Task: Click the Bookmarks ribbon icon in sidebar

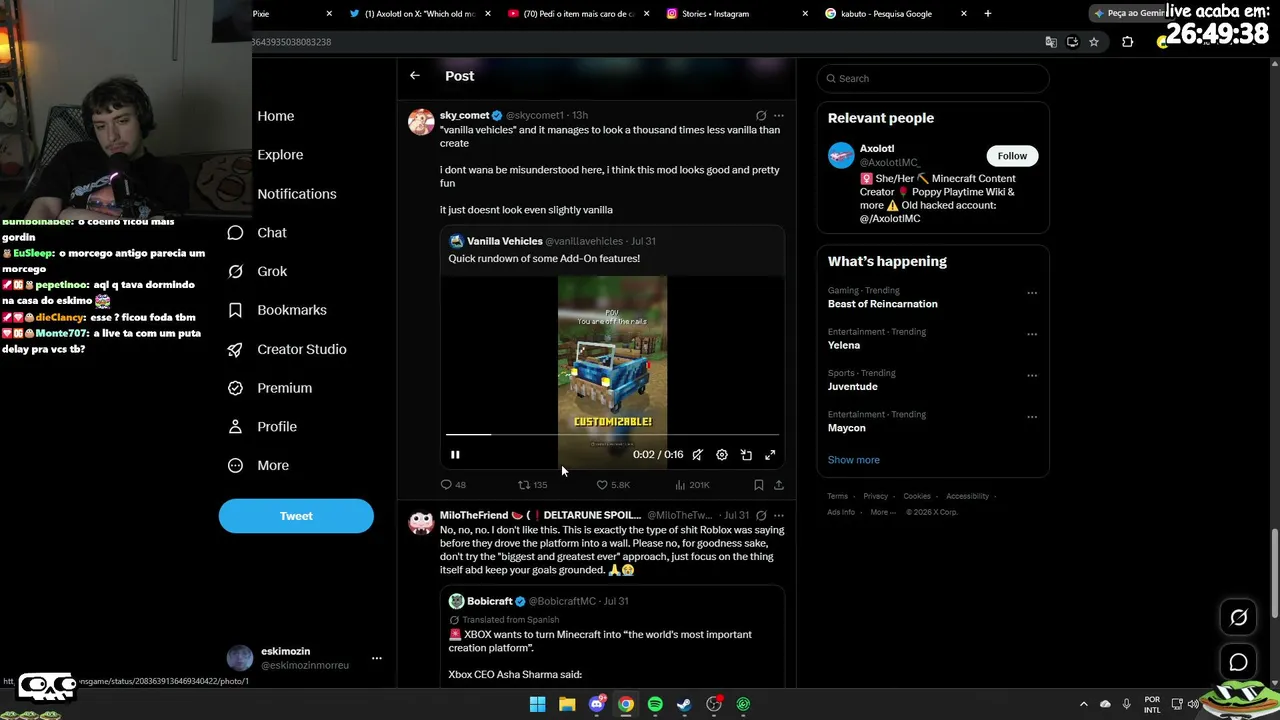Action: pyautogui.click(x=235, y=310)
